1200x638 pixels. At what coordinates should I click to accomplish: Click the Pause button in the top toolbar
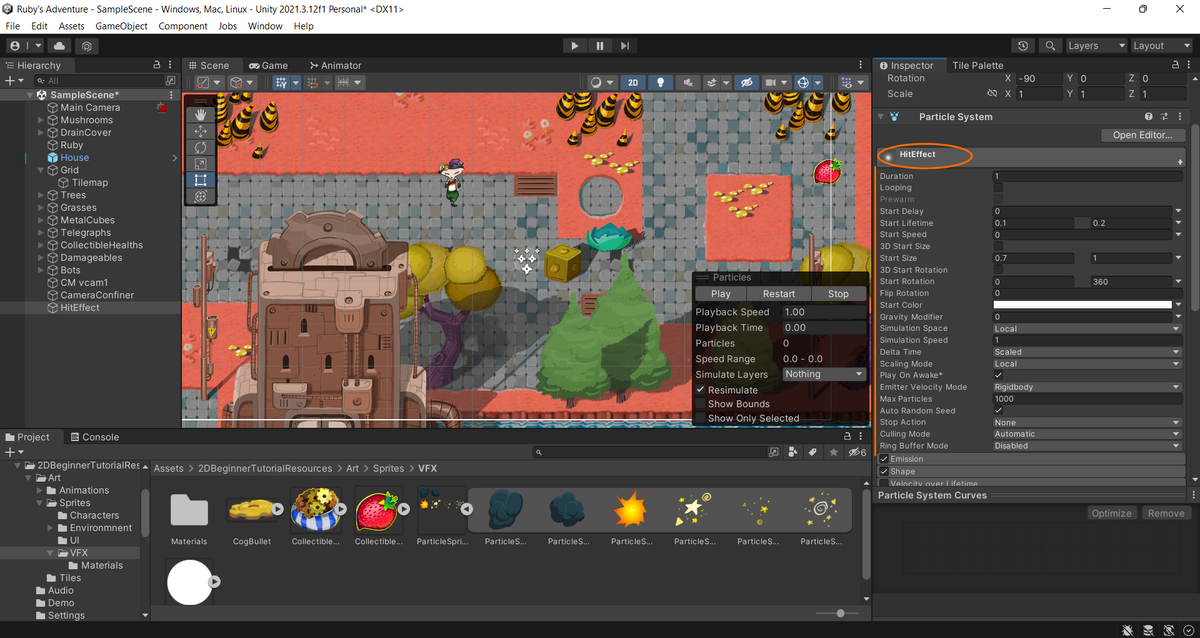tap(600, 45)
